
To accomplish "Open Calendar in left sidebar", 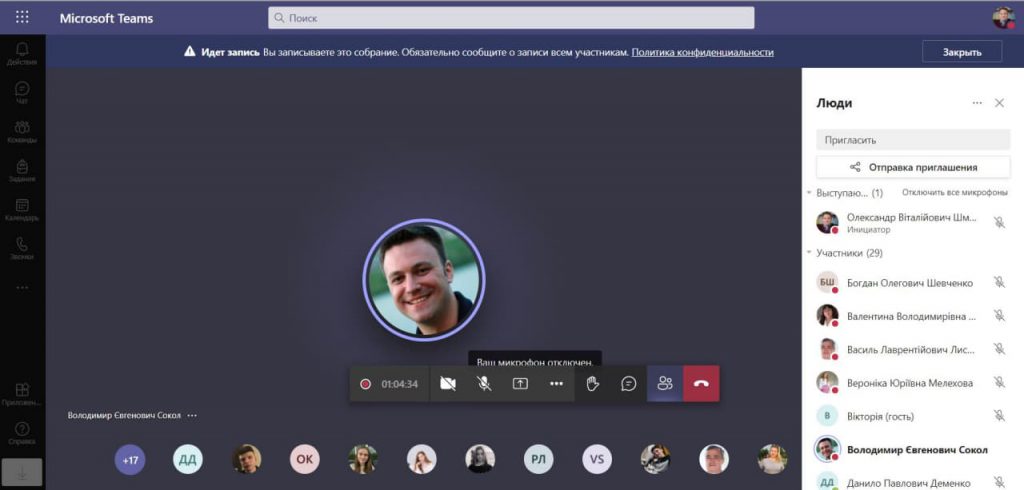I will (22, 209).
